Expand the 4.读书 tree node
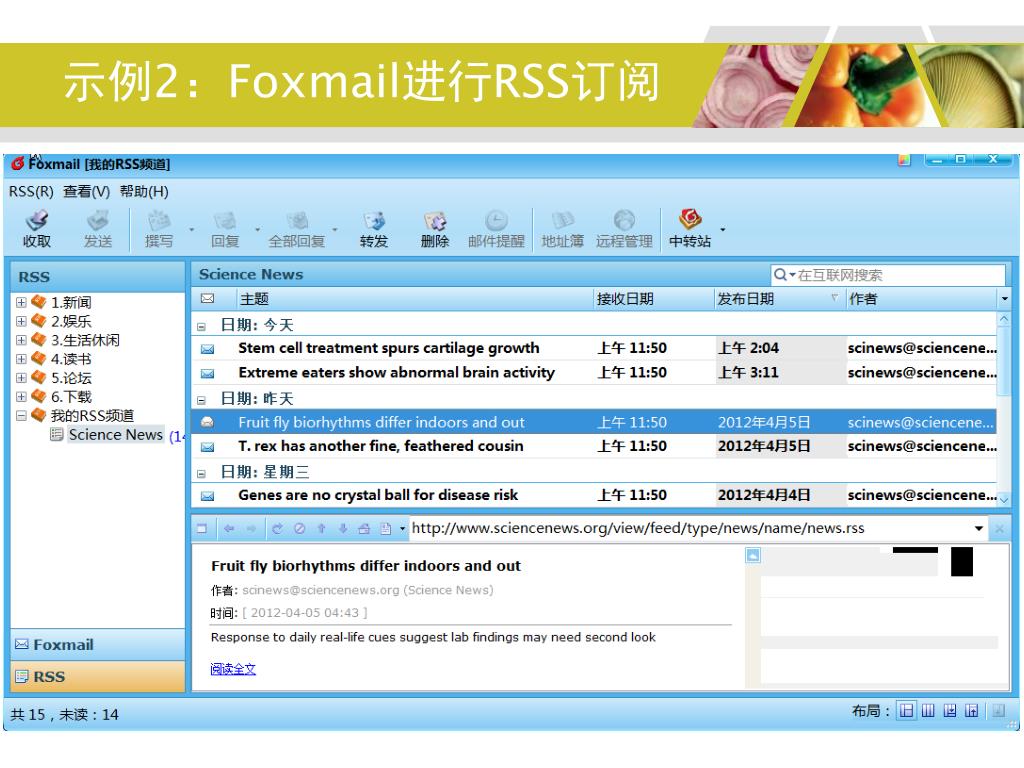This screenshot has width=1024, height=768. click(22, 359)
